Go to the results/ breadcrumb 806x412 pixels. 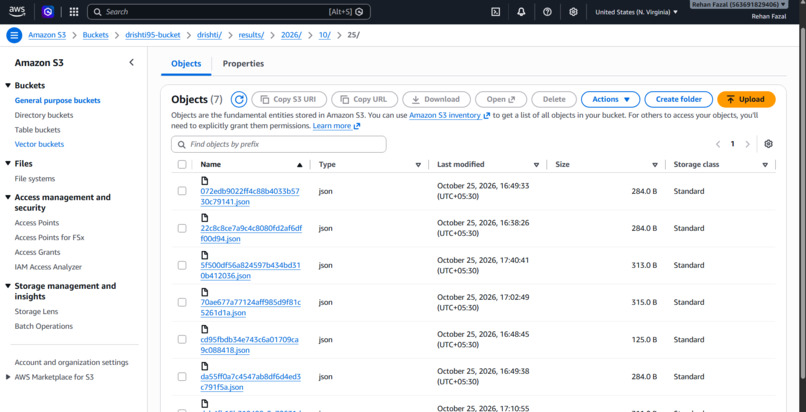click(x=251, y=35)
